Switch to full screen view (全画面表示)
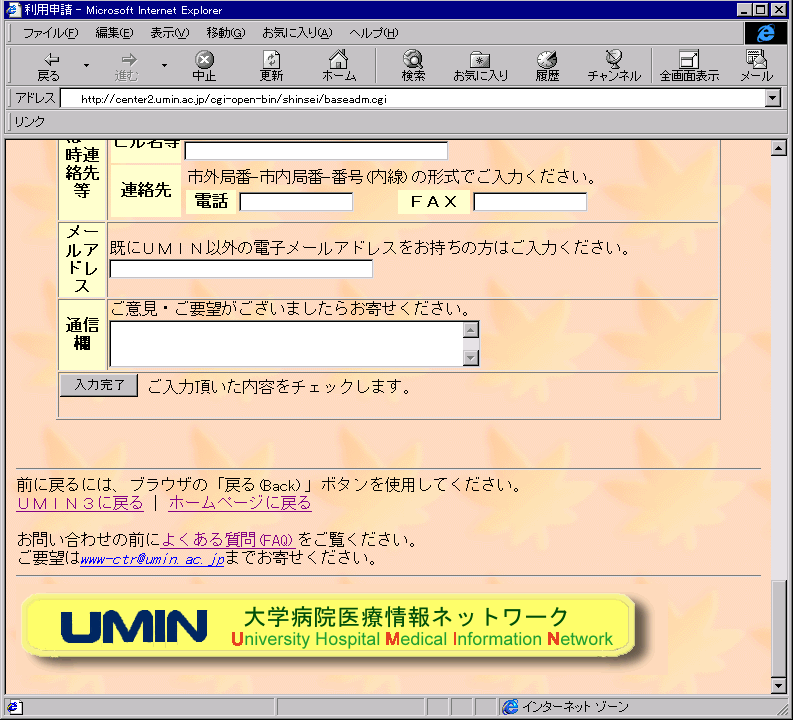 [689, 66]
